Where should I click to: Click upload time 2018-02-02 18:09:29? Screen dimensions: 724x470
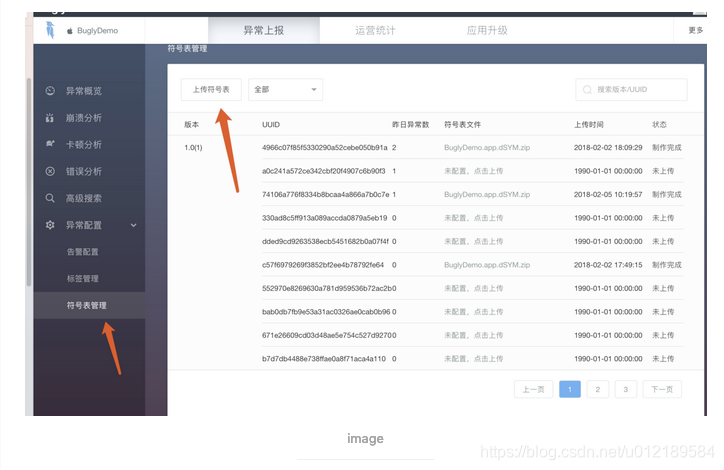[x=608, y=148]
